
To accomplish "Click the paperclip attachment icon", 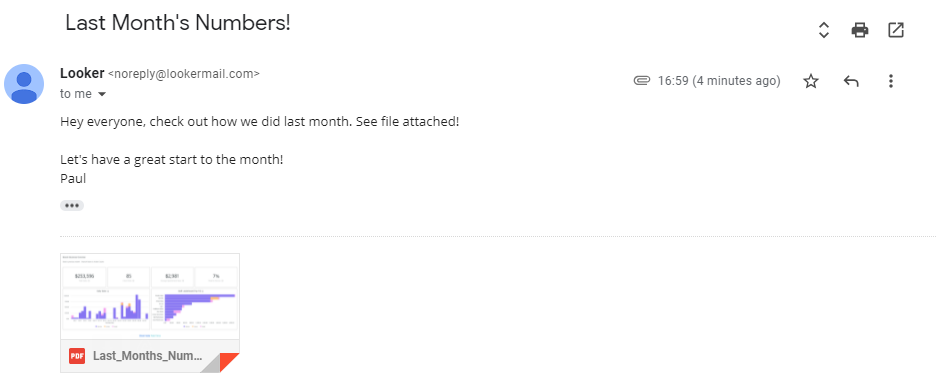I will [642, 81].
